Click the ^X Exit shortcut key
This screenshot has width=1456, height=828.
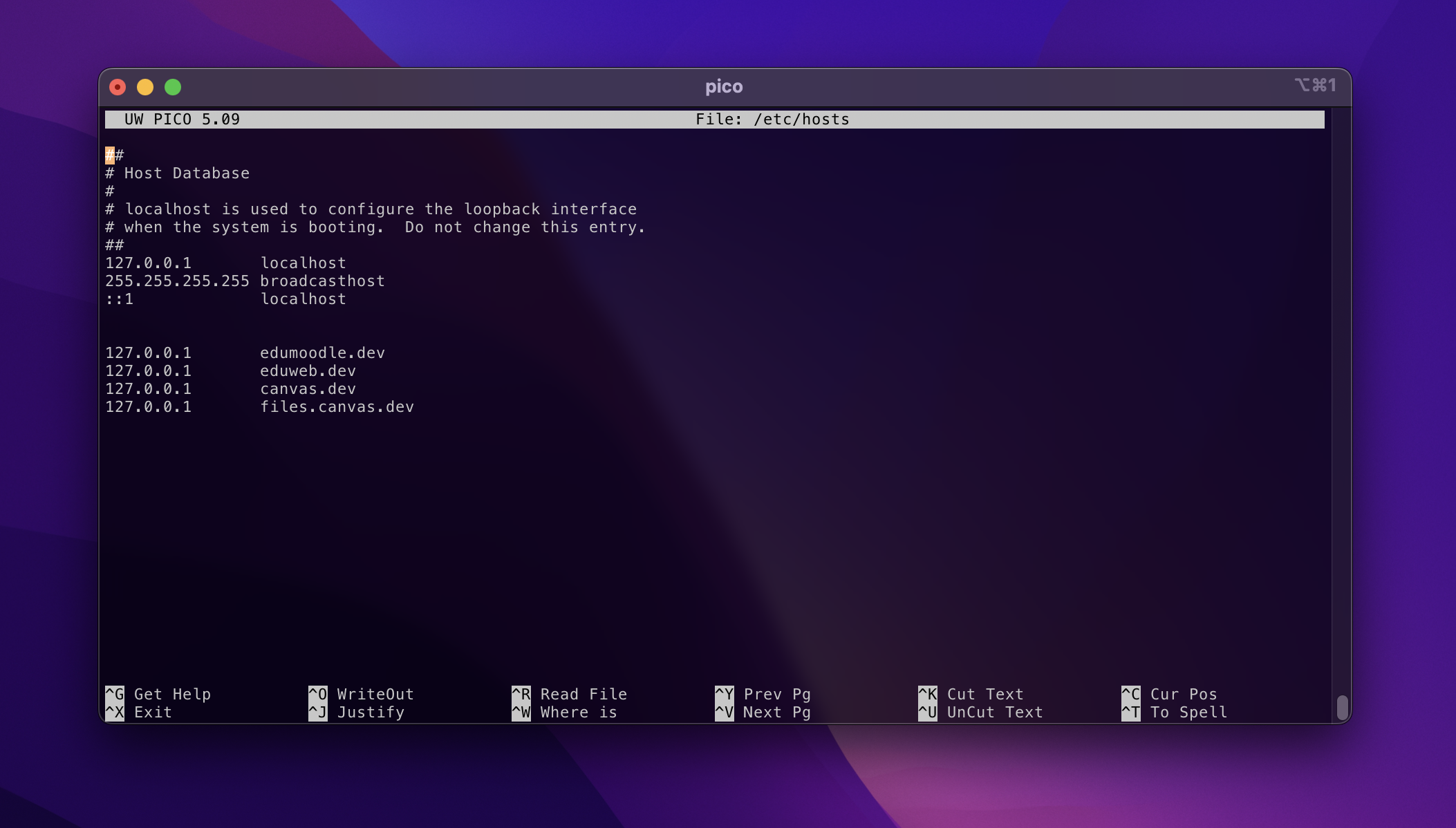click(x=115, y=712)
